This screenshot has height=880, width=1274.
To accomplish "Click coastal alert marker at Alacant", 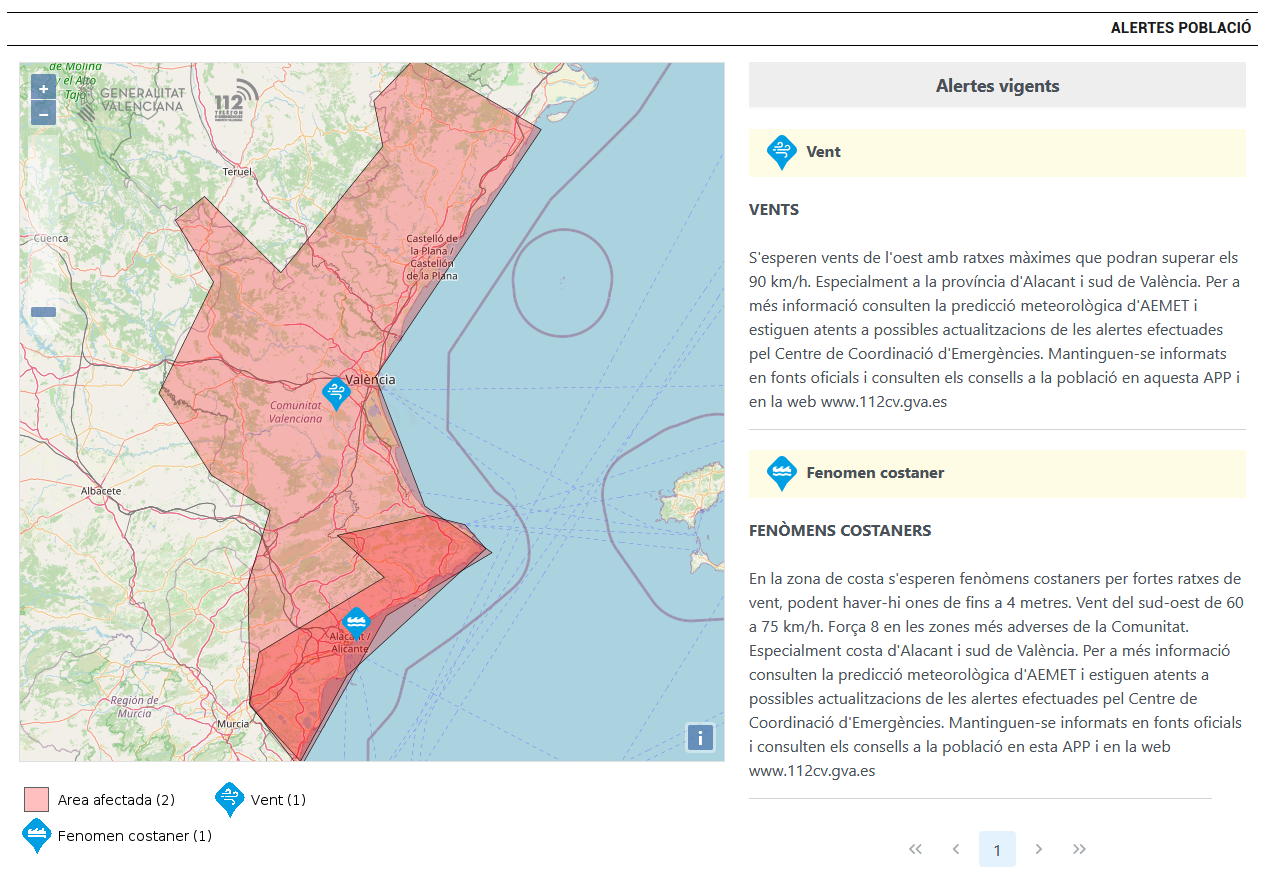I will [x=356, y=622].
